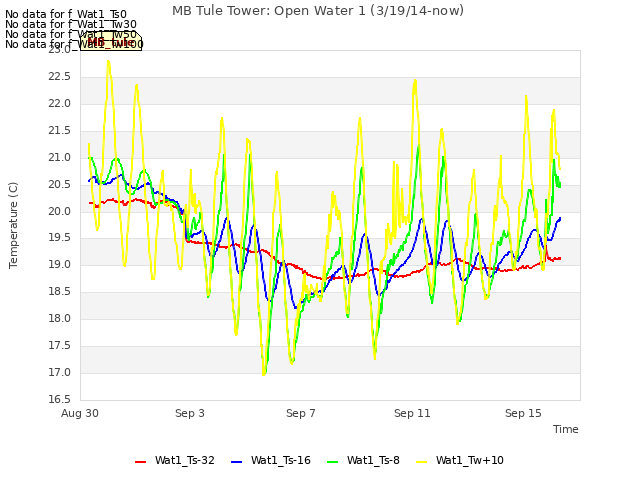The height and width of the screenshot is (480, 640).
Task: Click the red Wat1_Ts-32 legend swatch
Action: [x=140, y=462]
